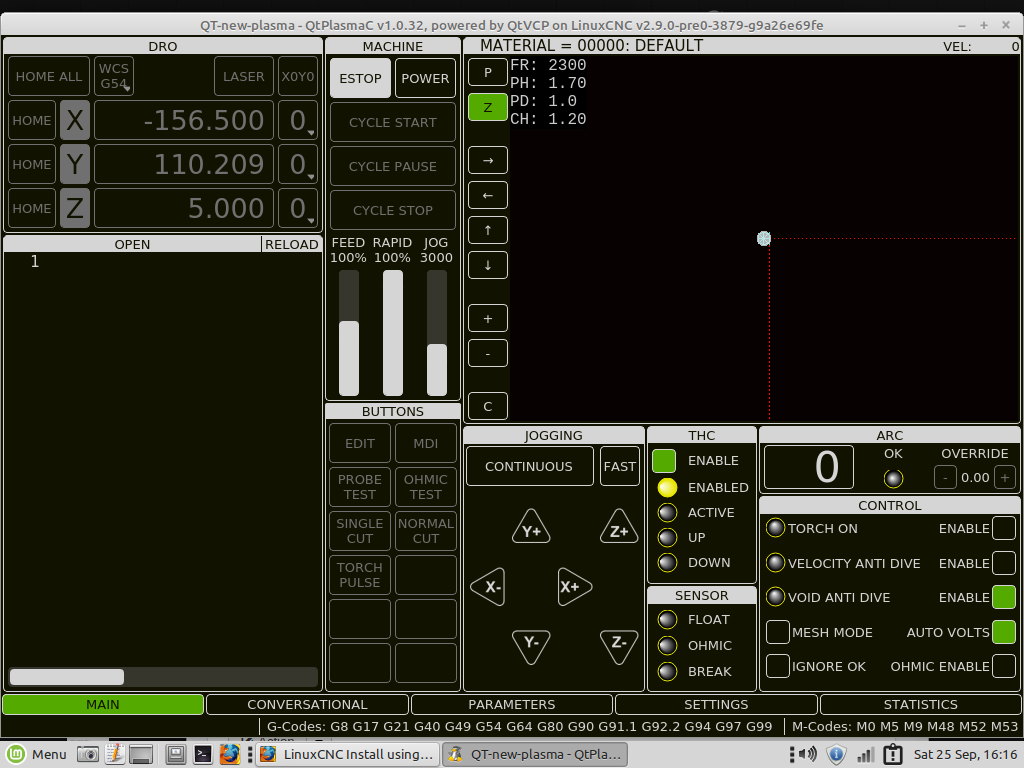
Task: Switch to the STATISTICS tab
Action: (x=920, y=705)
